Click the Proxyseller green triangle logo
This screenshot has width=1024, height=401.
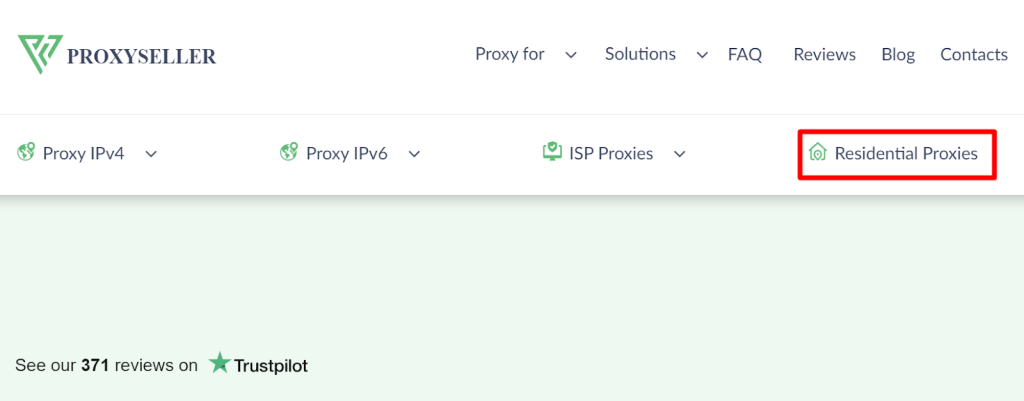coord(40,54)
